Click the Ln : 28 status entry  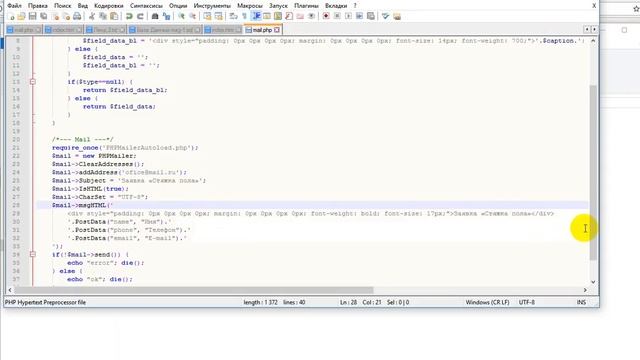tap(348, 302)
